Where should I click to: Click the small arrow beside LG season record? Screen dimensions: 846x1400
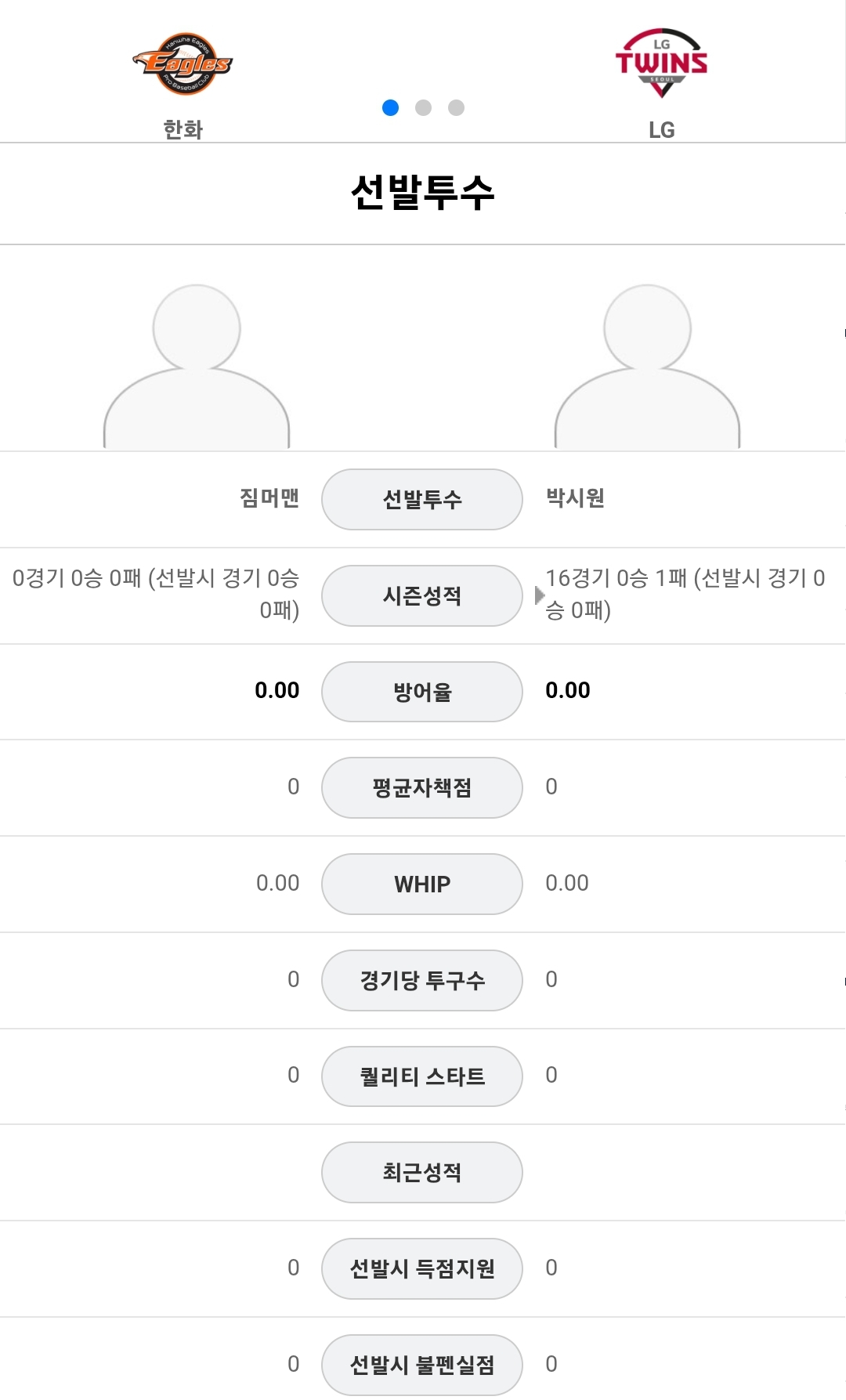(540, 595)
